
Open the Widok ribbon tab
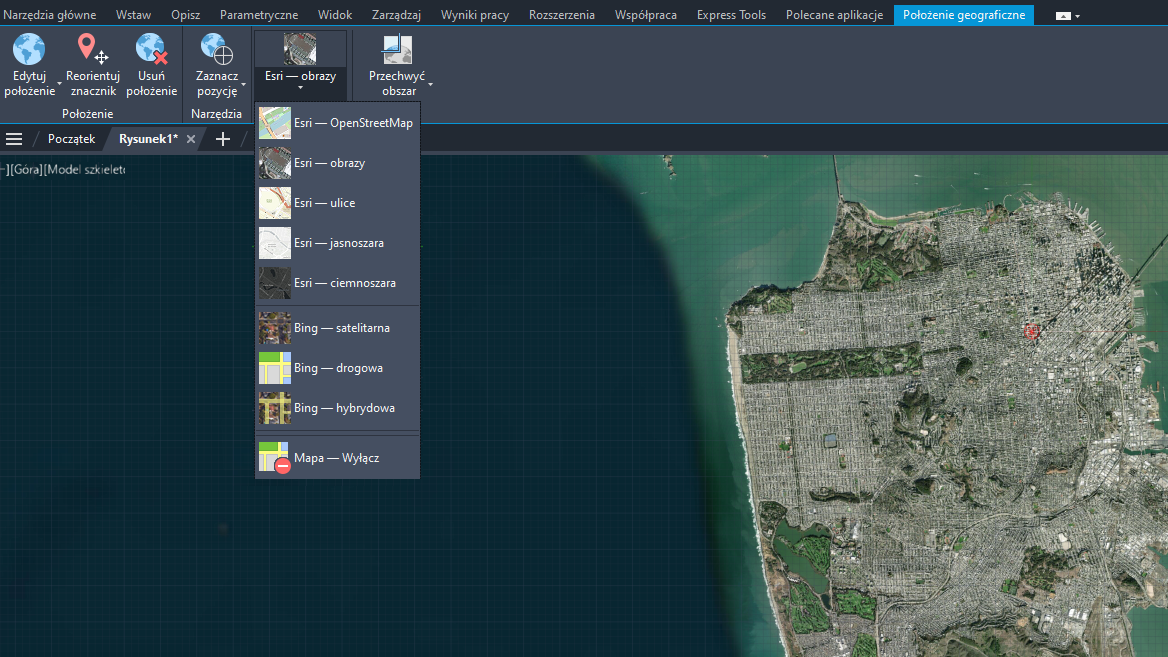[x=334, y=15]
